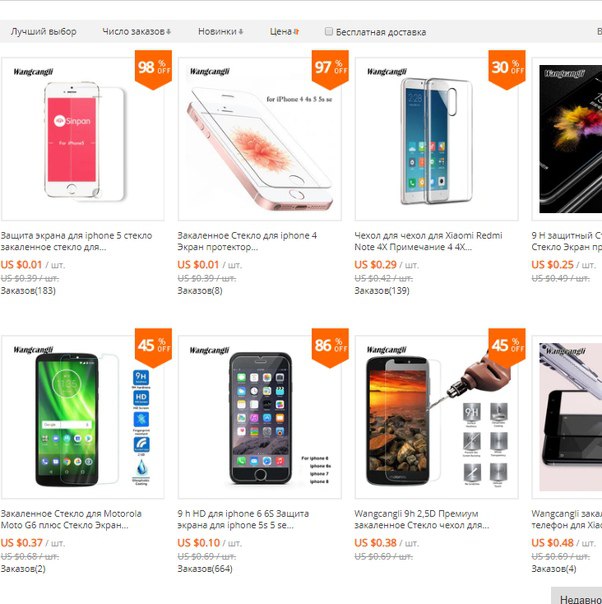Image resolution: width=602 pixels, height=604 pixels.
Task: Open the Xiaomi Redmi Note 4X case link
Action: (x=428, y=241)
